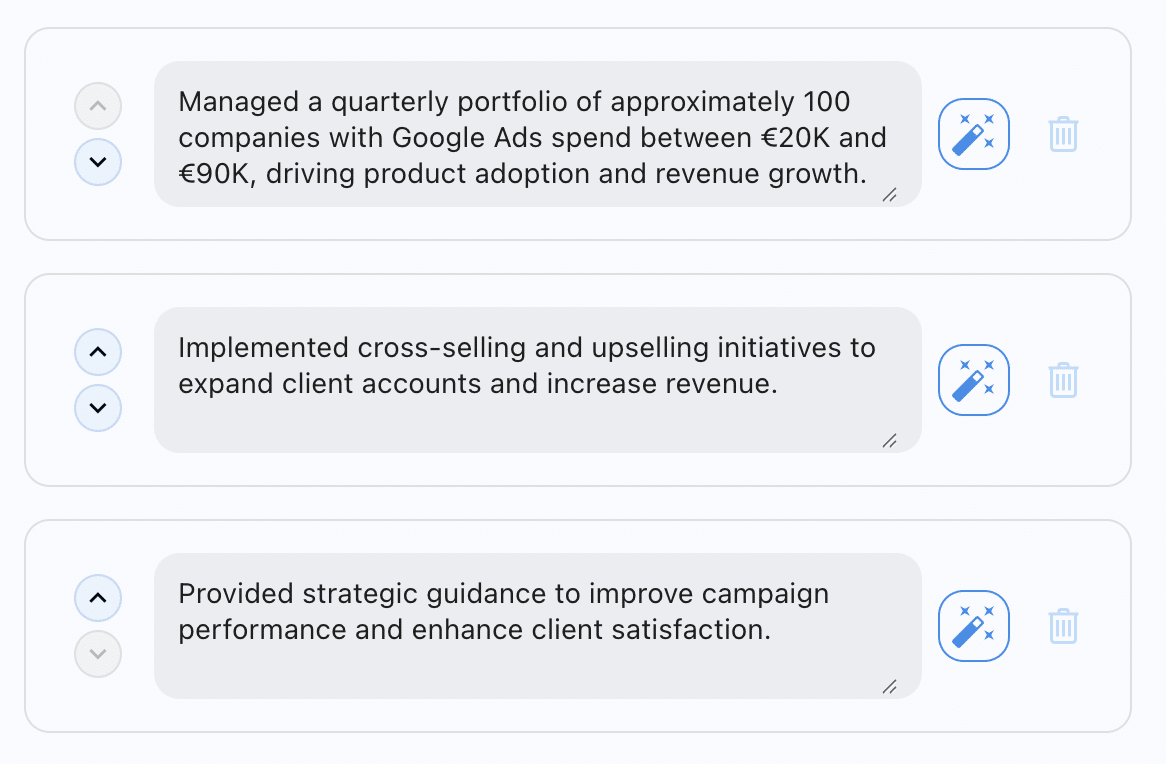Move the quarterly portfolio bullet down
Screen dimensions: 1166x764
click(98, 162)
